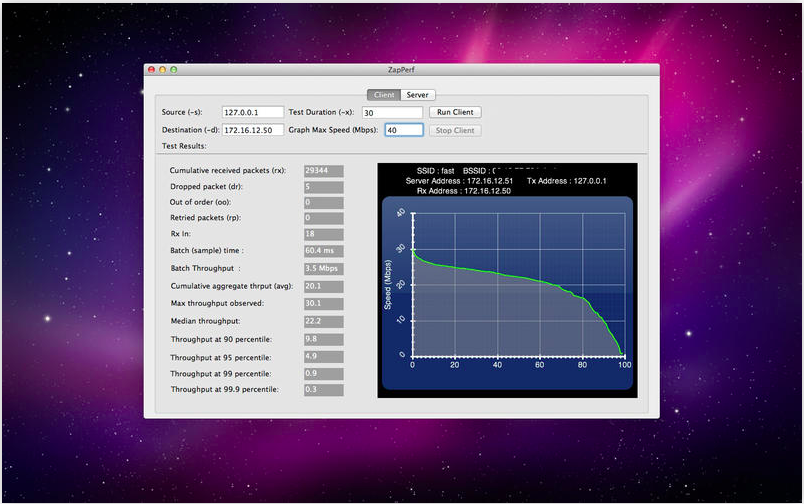Screen dimensions: 804x504
Task: Switch to the Server tab
Action: coord(417,95)
